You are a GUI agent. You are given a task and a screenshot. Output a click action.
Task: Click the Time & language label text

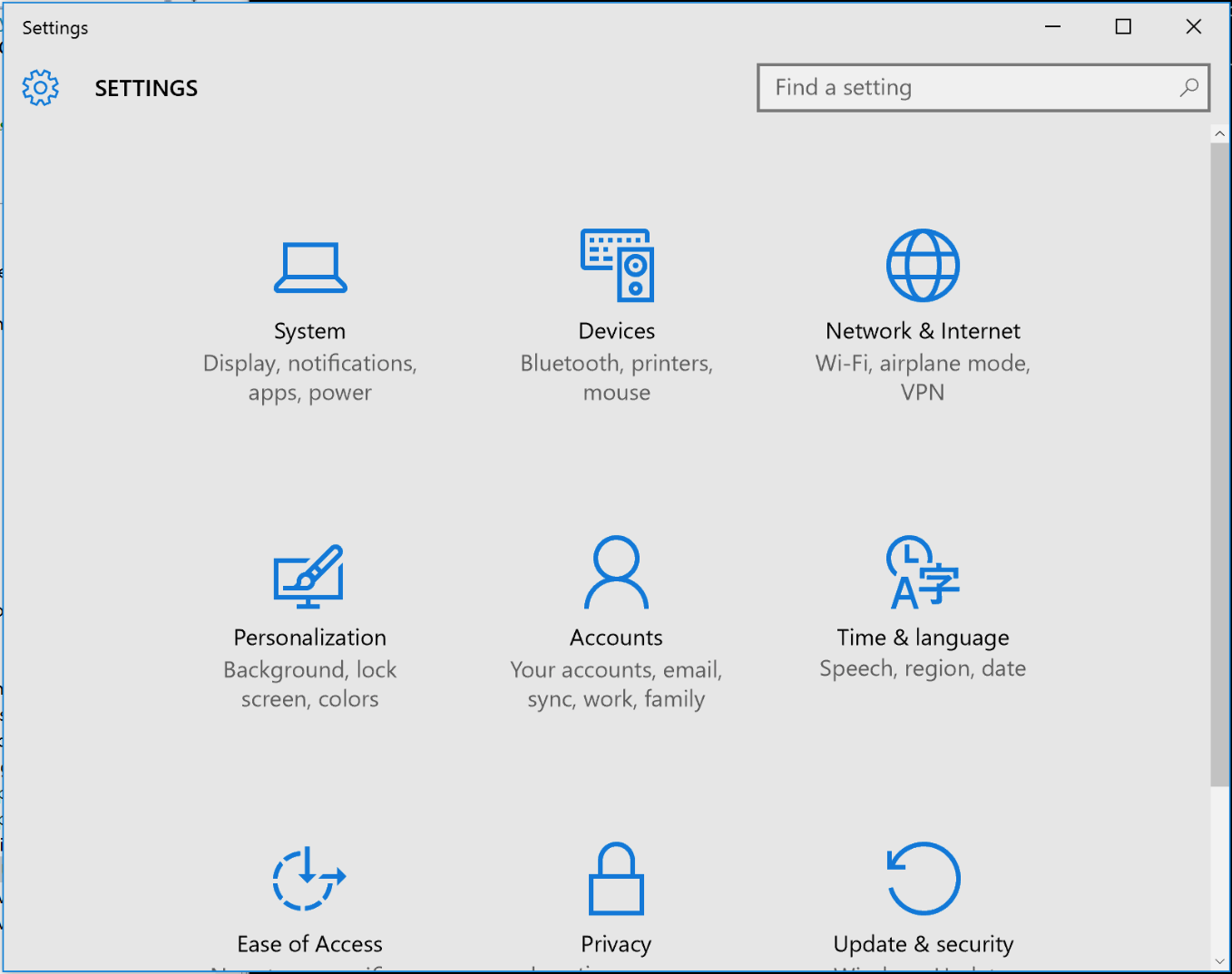[923, 638]
